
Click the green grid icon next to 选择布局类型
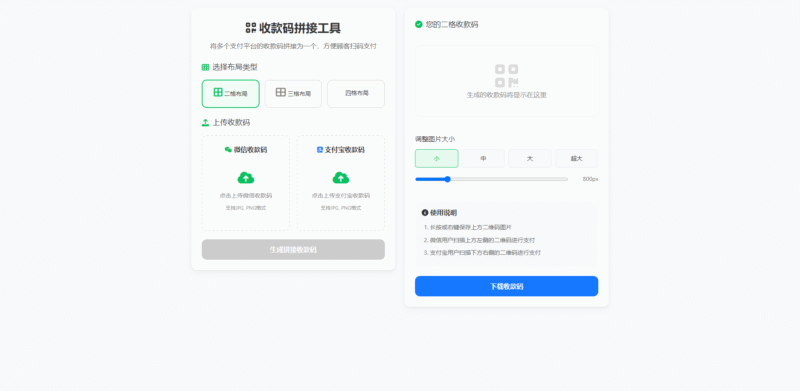[206, 67]
